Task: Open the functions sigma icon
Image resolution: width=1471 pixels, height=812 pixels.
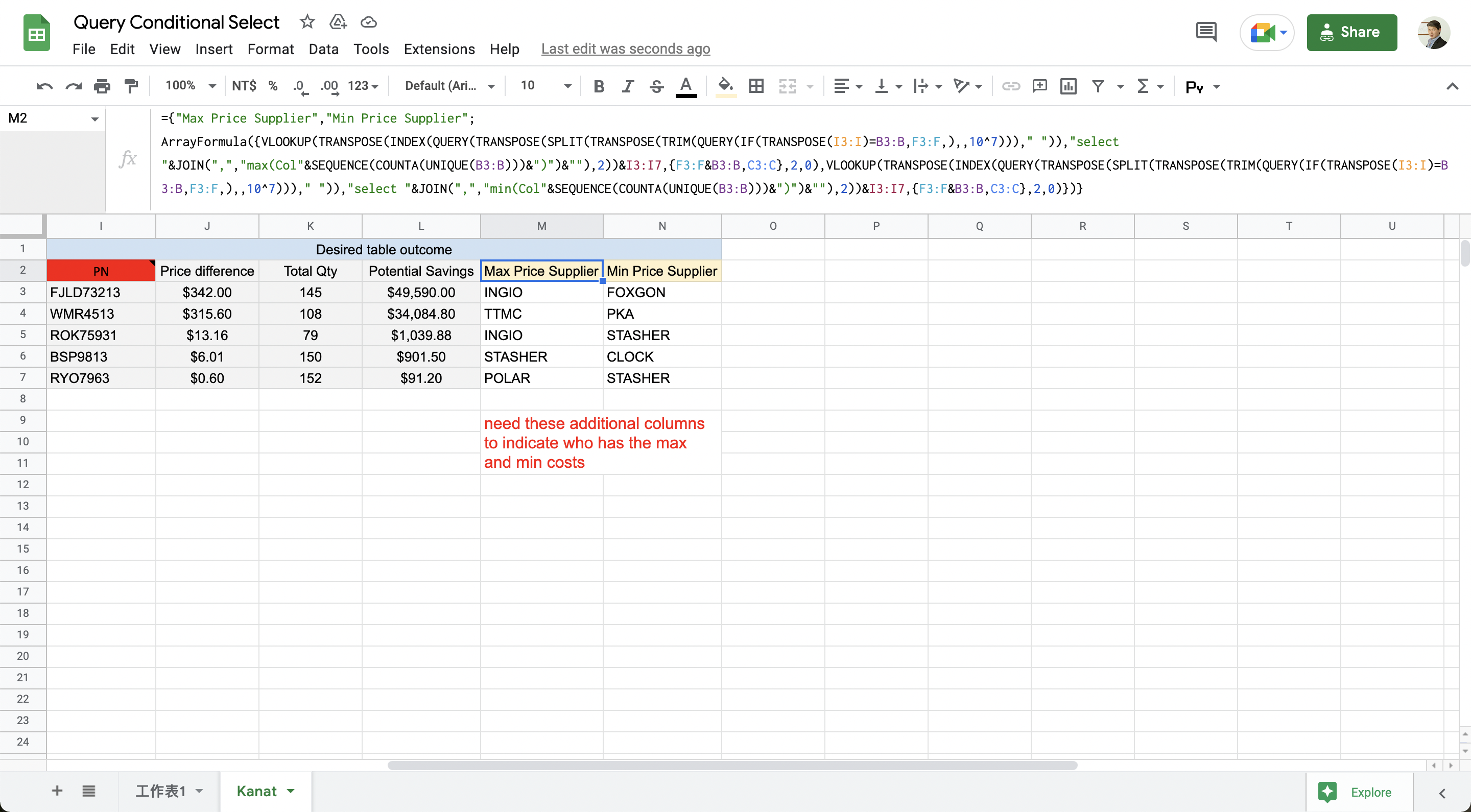Action: (x=1143, y=86)
